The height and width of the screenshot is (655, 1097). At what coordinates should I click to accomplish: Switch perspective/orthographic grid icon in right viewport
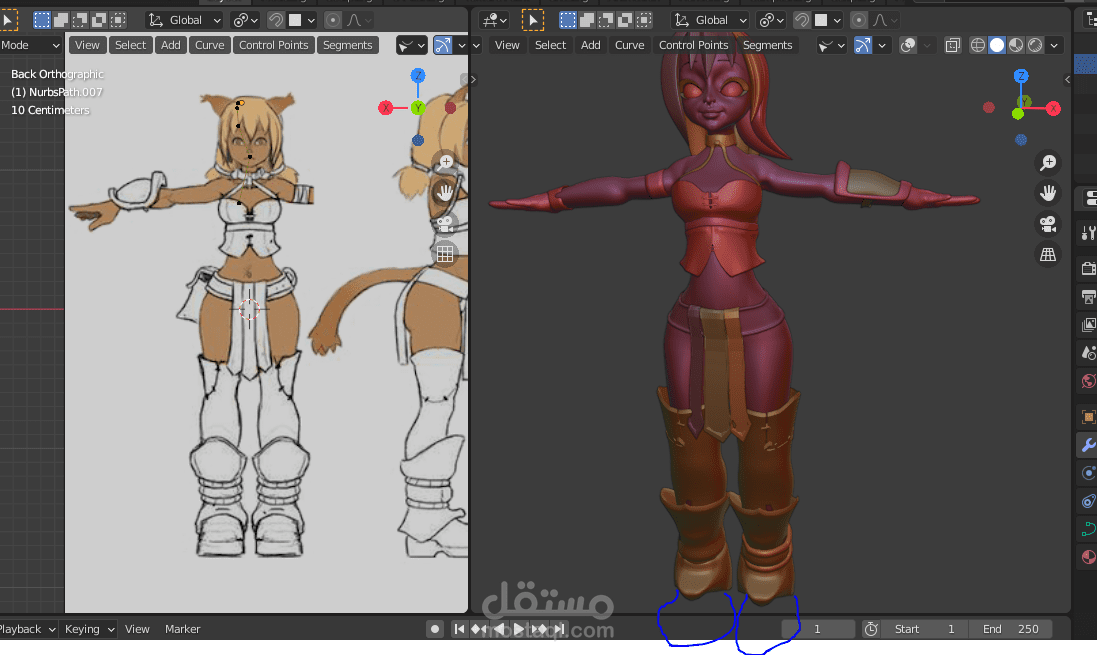coord(1048,255)
